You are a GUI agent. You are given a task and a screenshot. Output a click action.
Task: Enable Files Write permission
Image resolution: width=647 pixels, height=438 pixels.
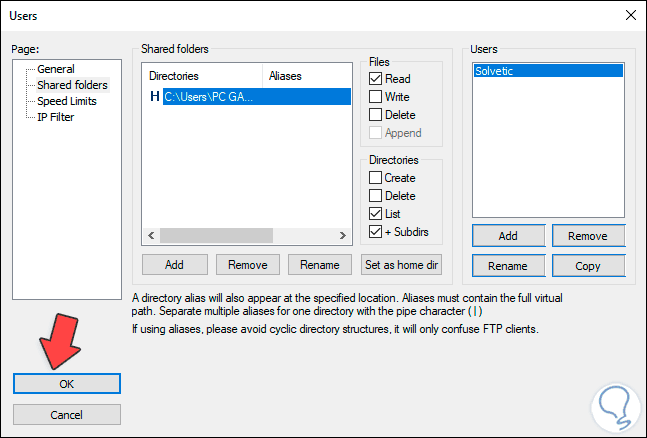[x=375, y=97]
